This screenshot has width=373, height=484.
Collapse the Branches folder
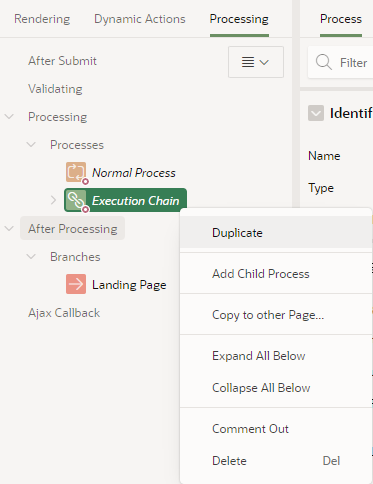pos(31,257)
